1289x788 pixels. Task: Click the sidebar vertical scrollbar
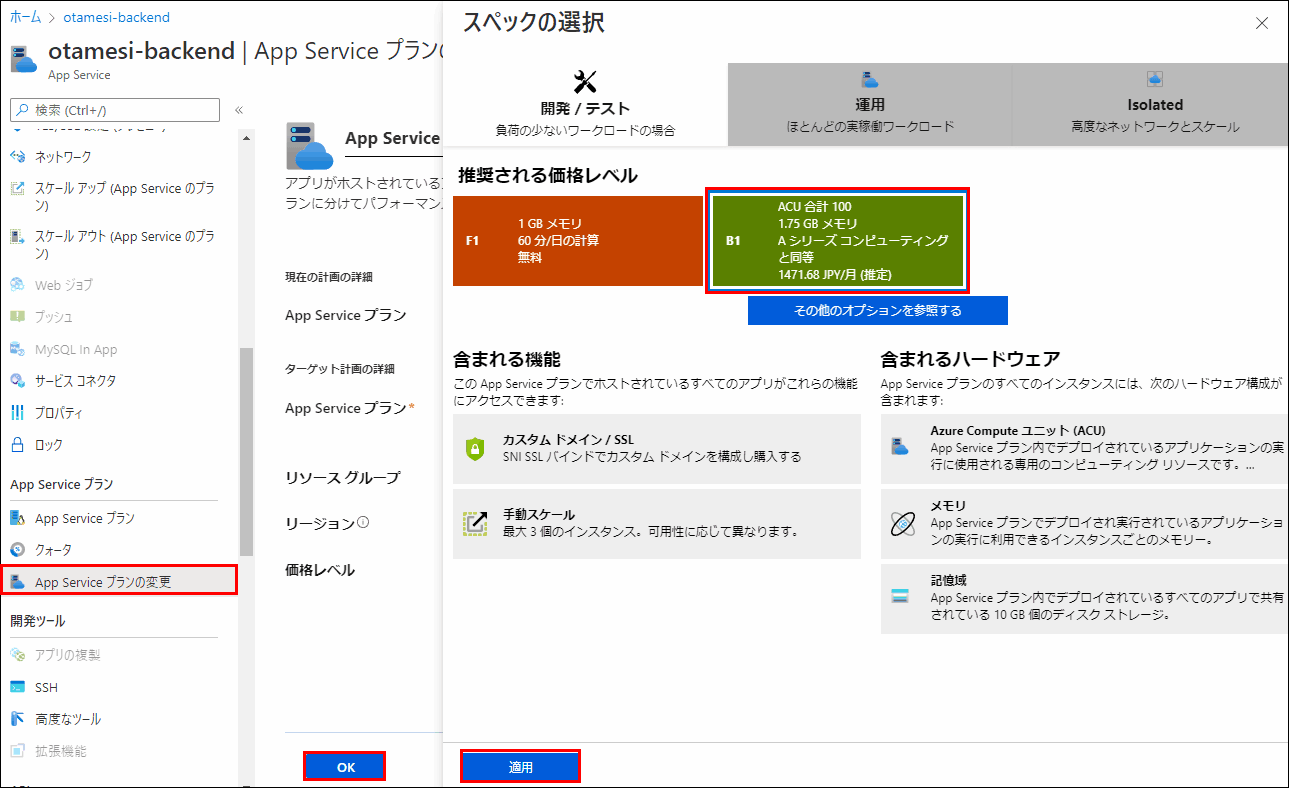[x=247, y=451]
